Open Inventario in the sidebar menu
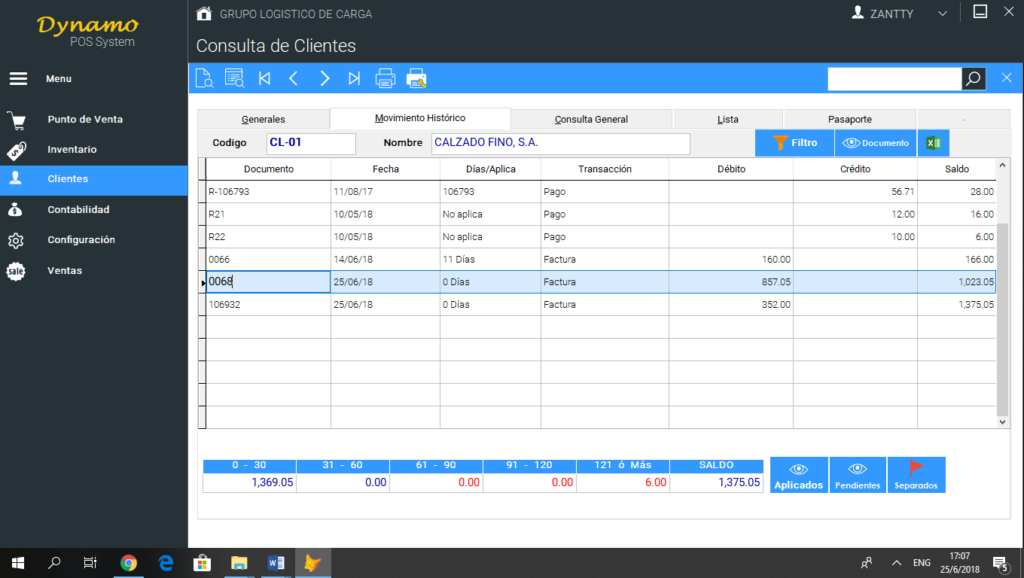The width and height of the screenshot is (1024, 578). coord(72,149)
